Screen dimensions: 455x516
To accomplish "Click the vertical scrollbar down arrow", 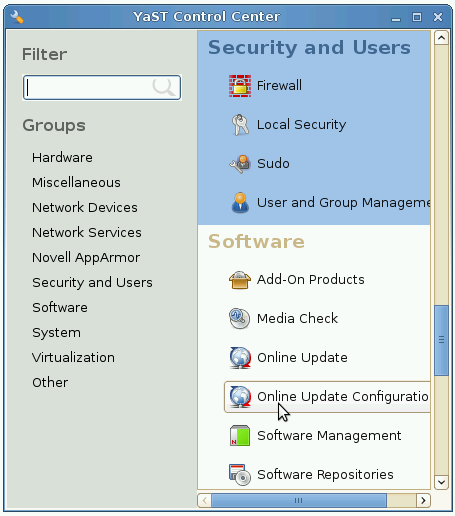I will click(x=441, y=482).
